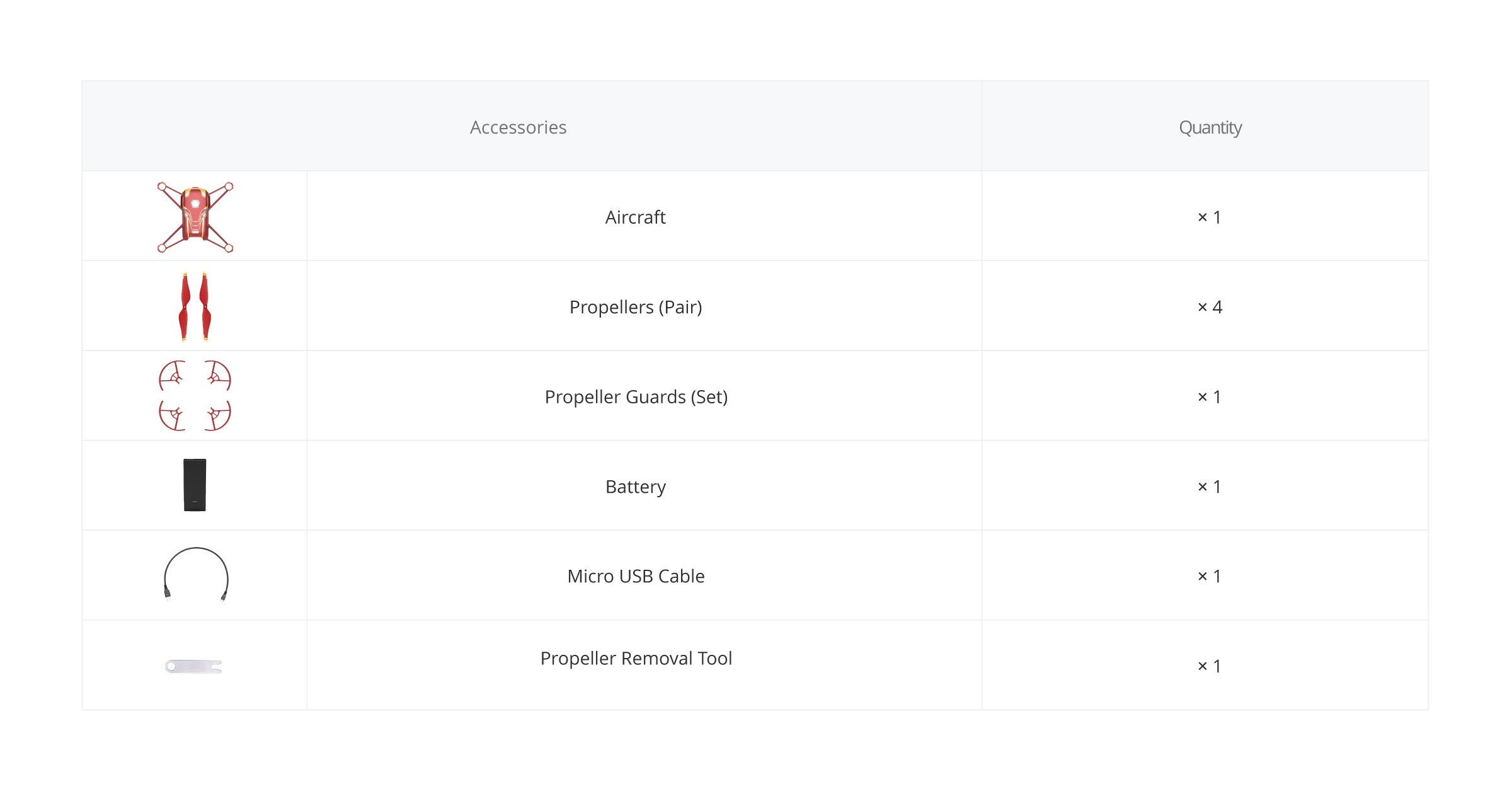1512x808 pixels.
Task: Click the red Aircraft drone image
Action: click(195, 217)
